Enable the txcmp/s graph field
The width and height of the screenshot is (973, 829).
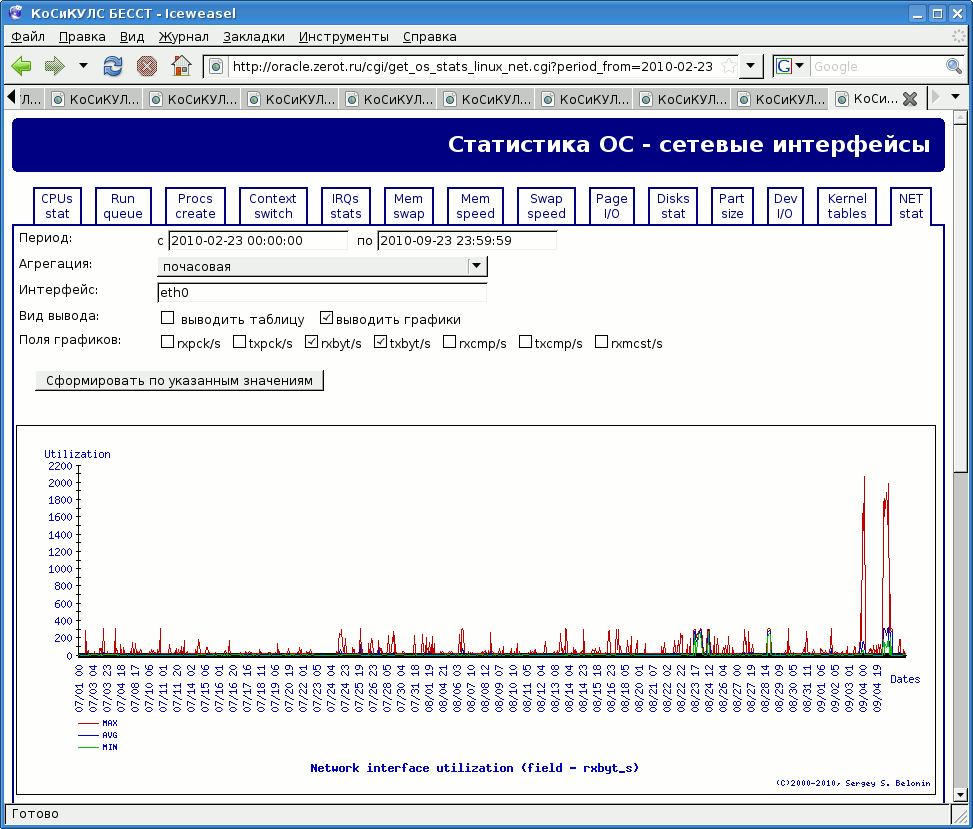click(526, 342)
